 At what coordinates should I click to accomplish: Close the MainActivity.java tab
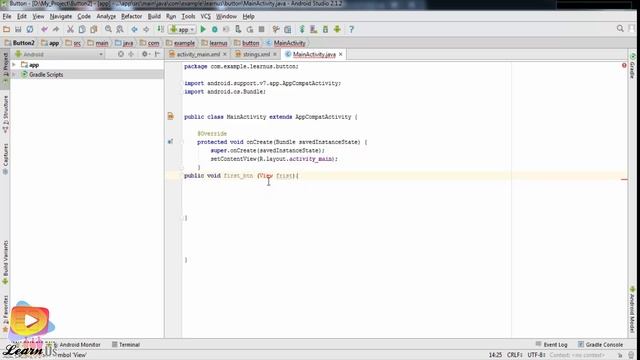[x=340, y=54]
